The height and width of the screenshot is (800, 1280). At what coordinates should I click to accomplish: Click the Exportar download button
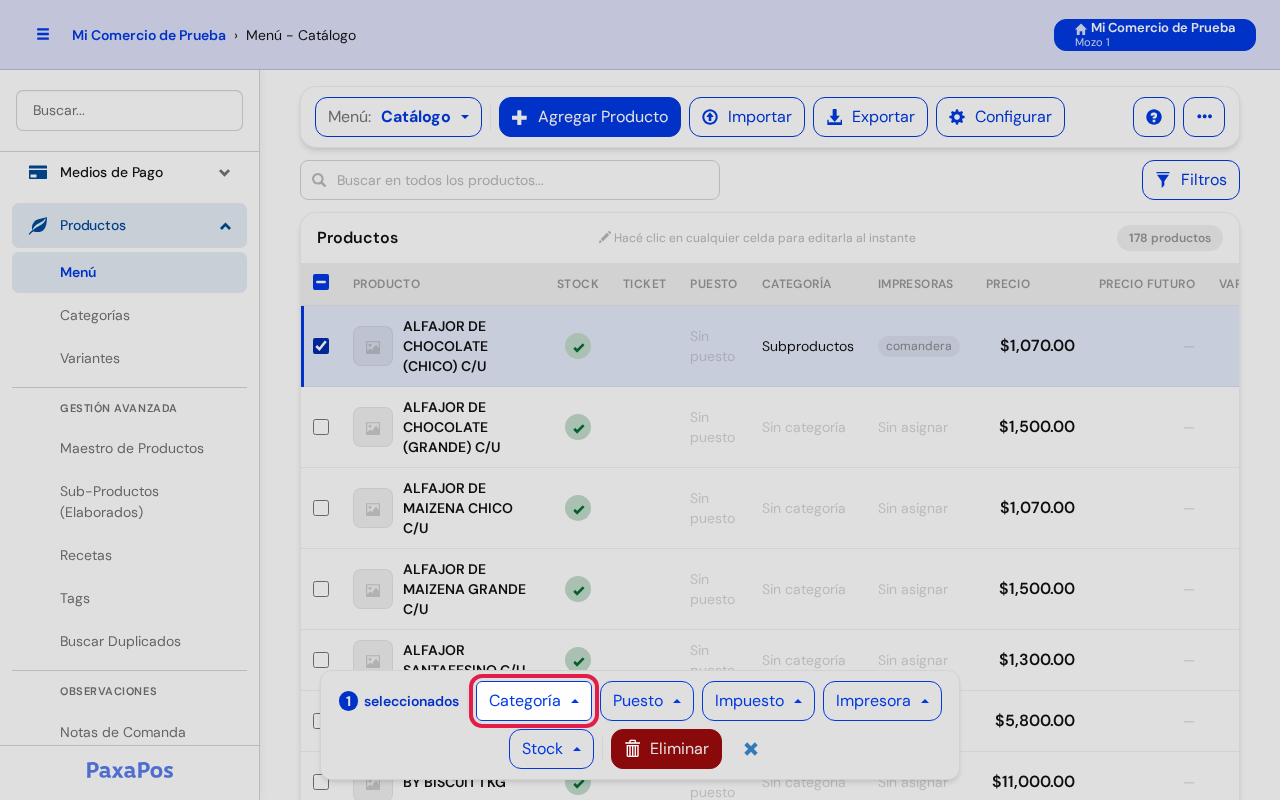pyautogui.click(x=870, y=117)
